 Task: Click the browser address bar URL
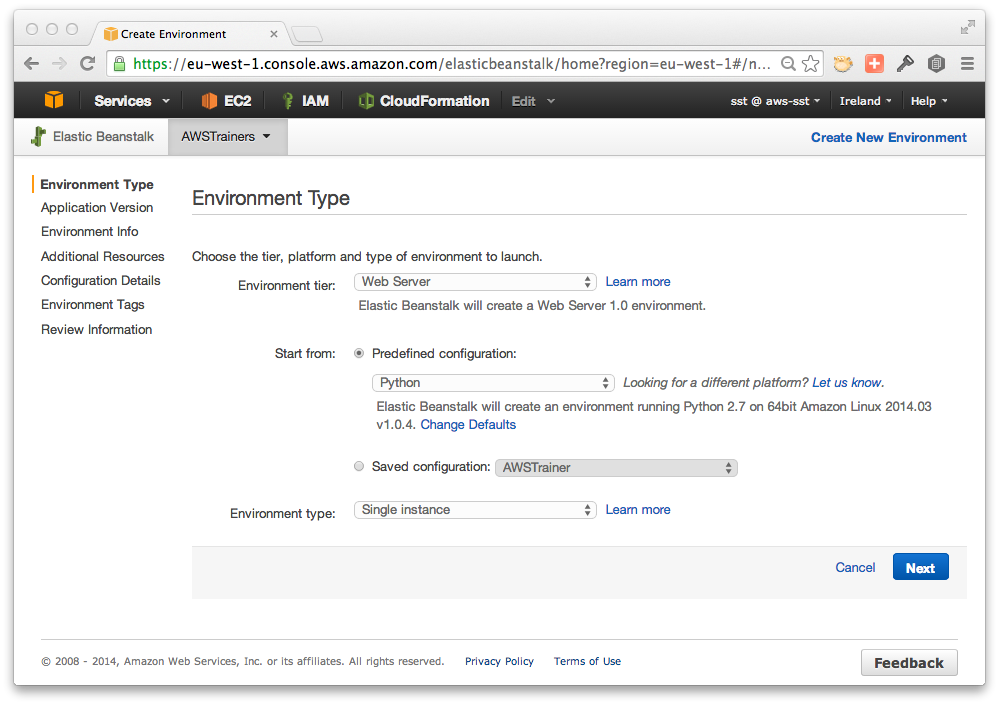(452, 64)
